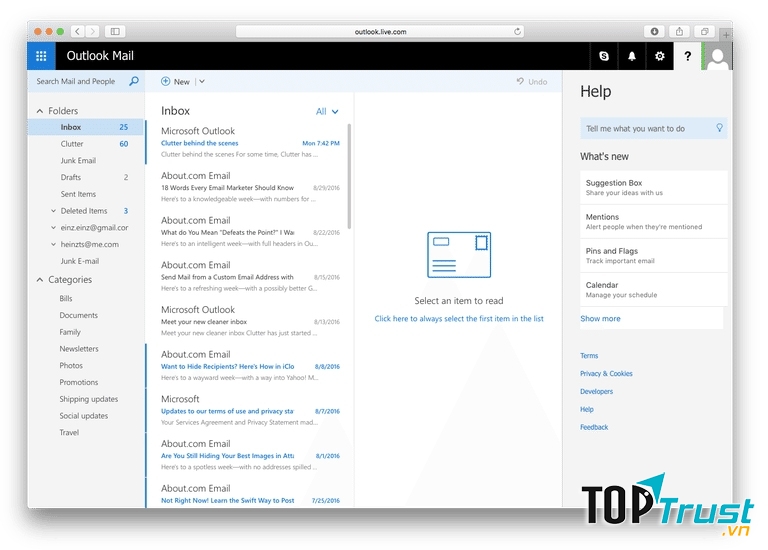Viewport: 768px width, 550px height.
Task: Click the Help question mark icon
Action: 688,56
